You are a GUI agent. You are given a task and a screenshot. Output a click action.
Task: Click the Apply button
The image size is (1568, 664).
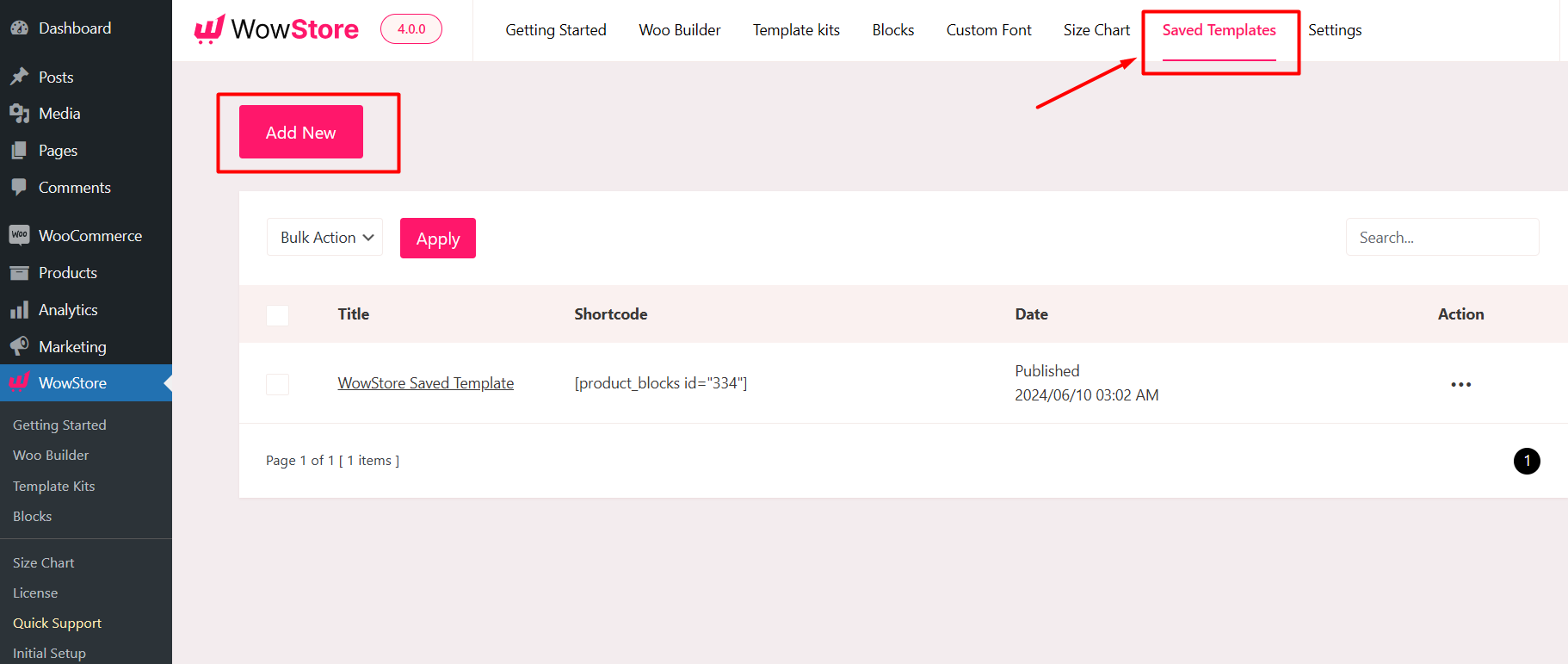437,239
